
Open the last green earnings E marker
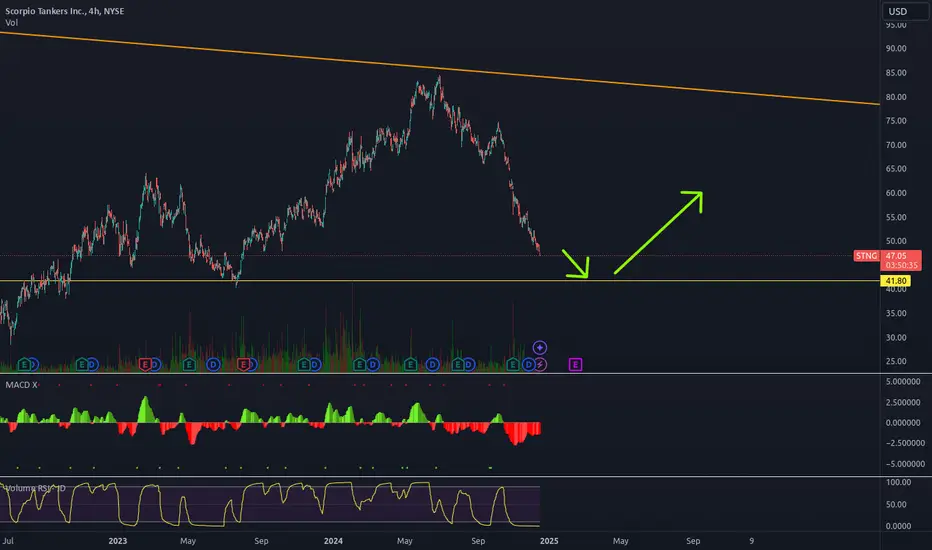pyautogui.click(x=513, y=364)
